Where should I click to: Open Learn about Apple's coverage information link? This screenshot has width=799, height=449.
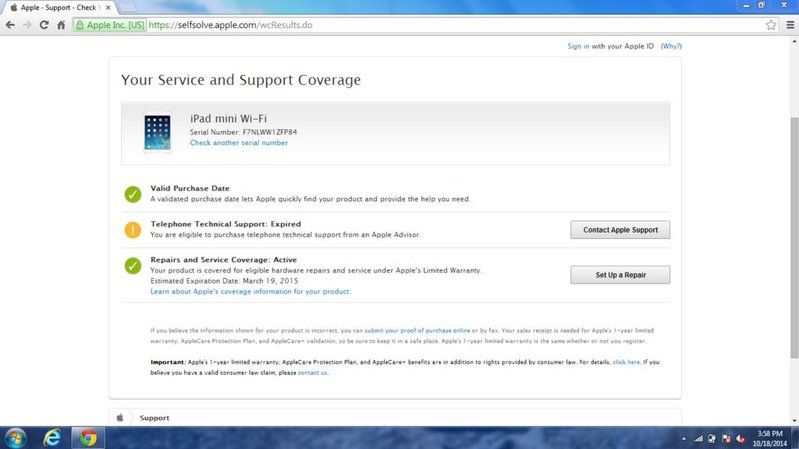point(250,292)
